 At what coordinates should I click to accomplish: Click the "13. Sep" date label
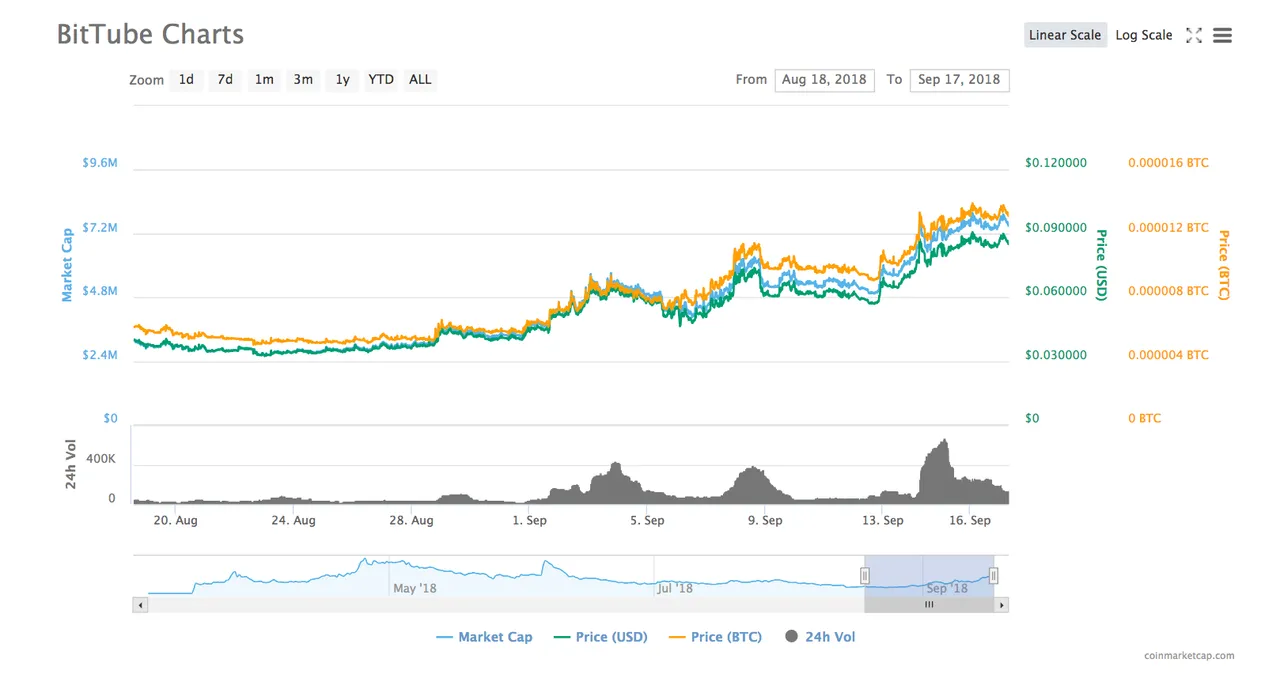point(883,520)
